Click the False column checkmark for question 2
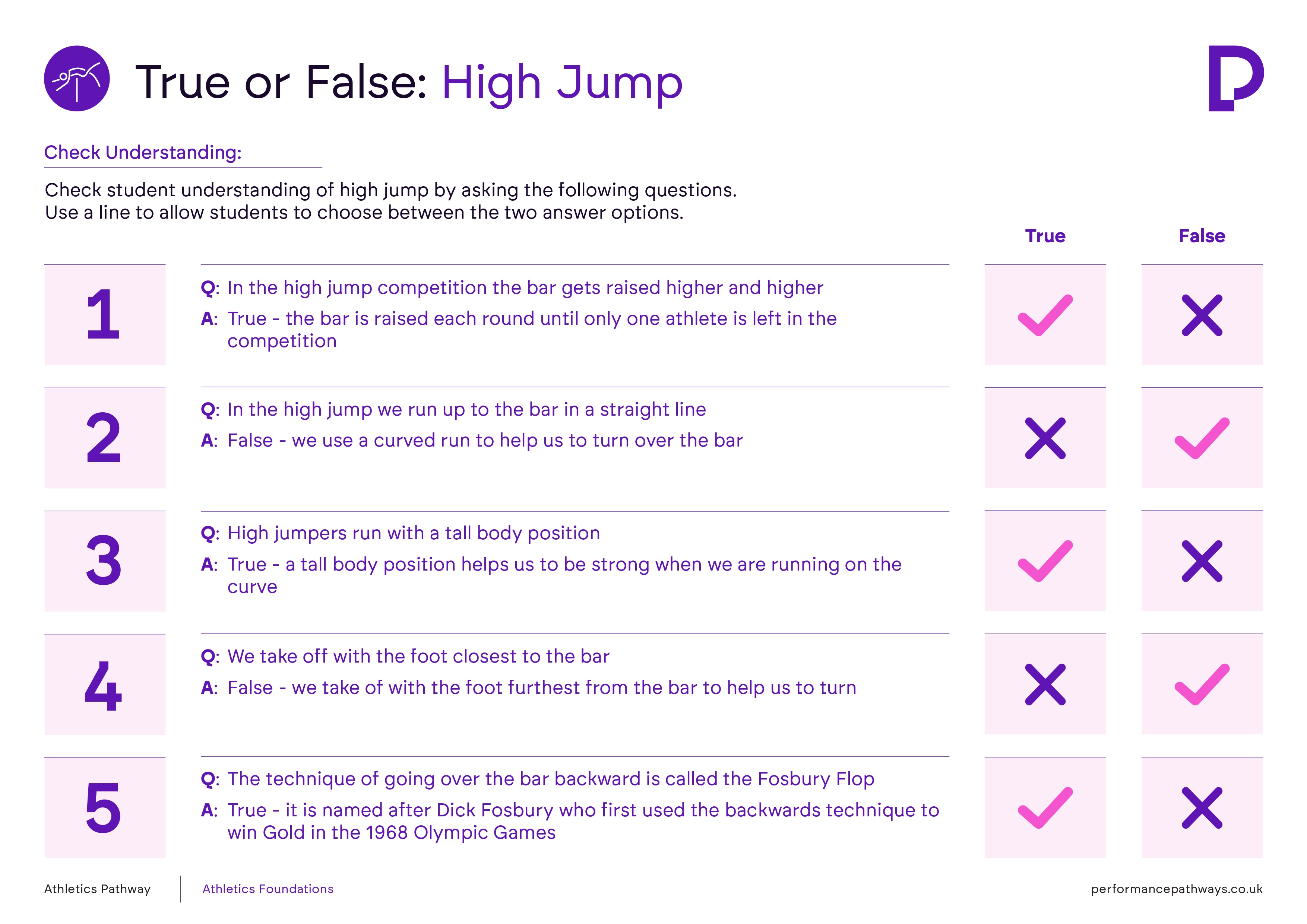Image resolution: width=1307 pixels, height=924 pixels. coord(1202,438)
